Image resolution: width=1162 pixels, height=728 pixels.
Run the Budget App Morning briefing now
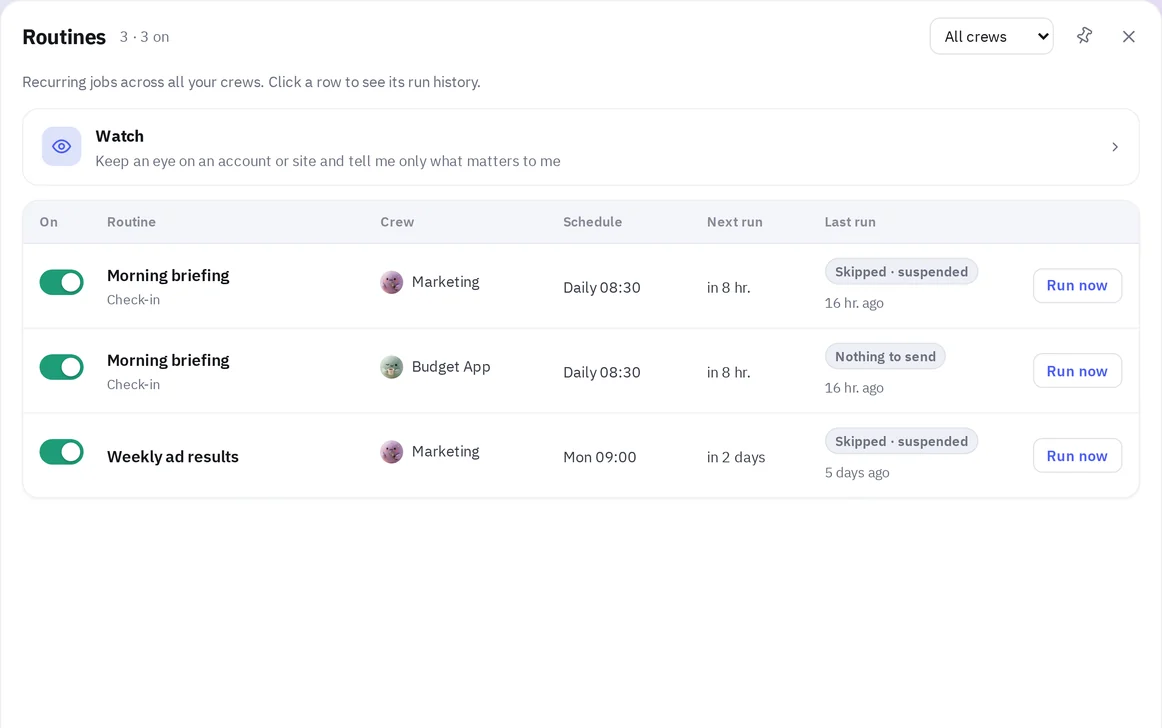point(1077,371)
